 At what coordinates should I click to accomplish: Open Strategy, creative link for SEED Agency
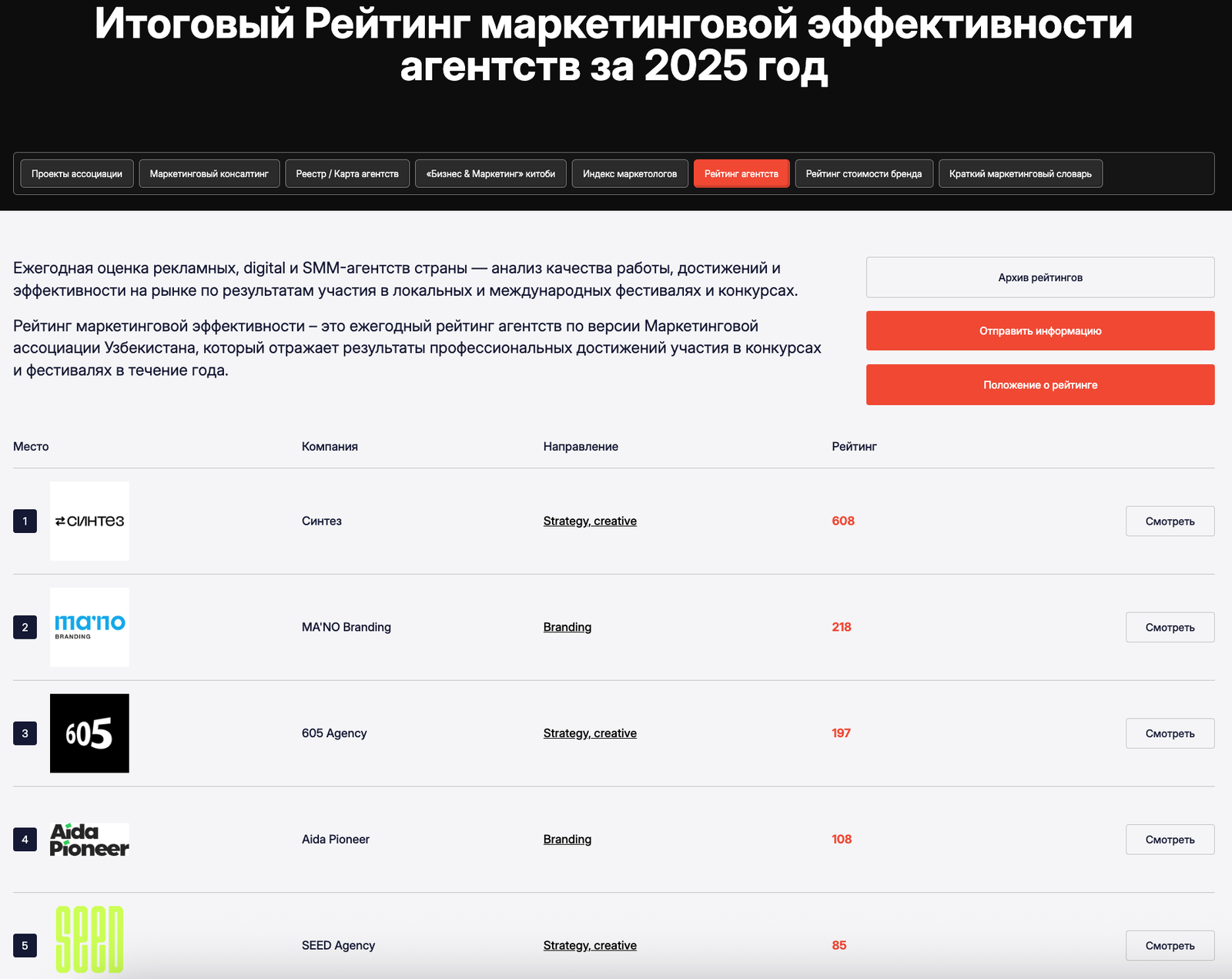[x=590, y=946]
